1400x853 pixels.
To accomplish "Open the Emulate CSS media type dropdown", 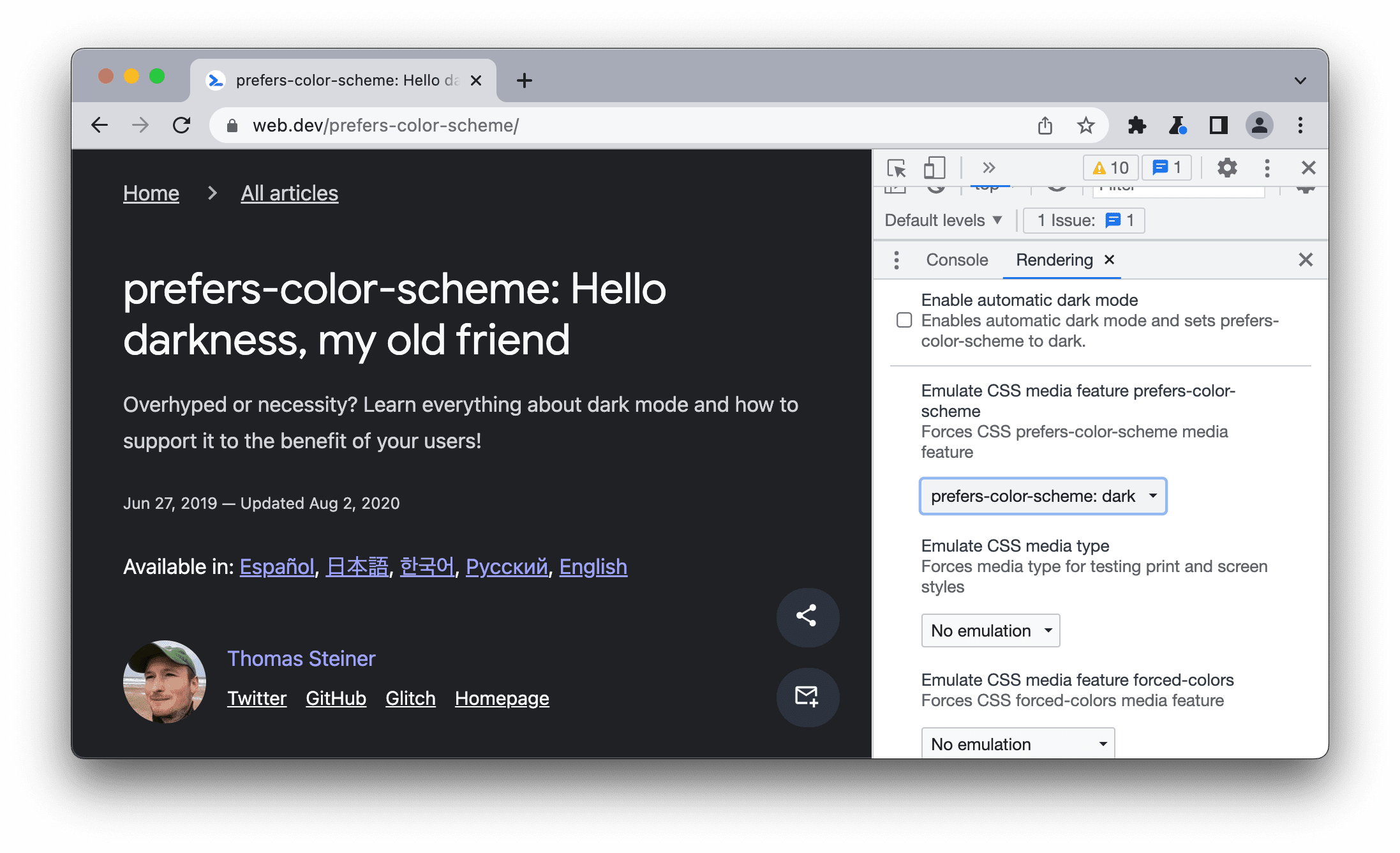I will [990, 629].
